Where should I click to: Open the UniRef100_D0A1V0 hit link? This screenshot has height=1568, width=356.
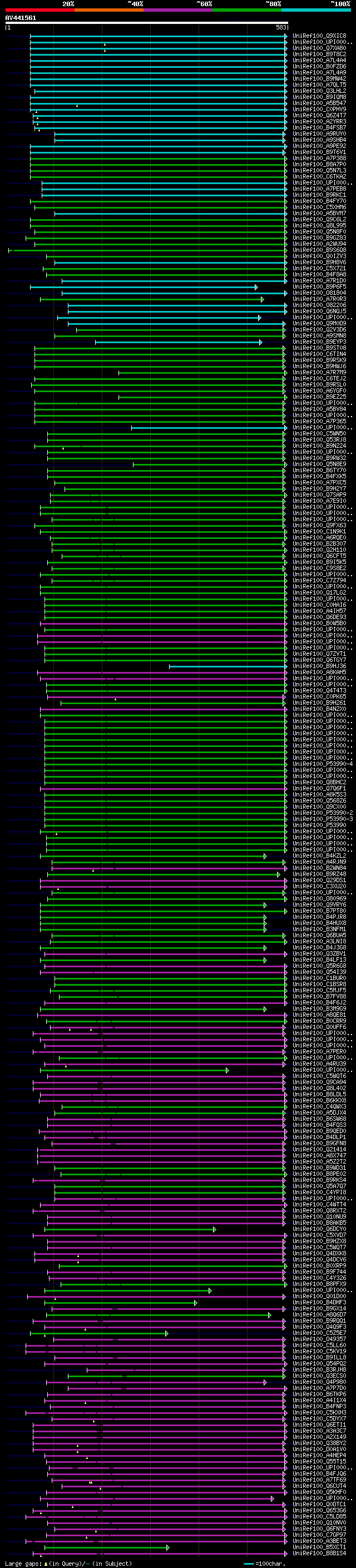(x=319, y=1450)
